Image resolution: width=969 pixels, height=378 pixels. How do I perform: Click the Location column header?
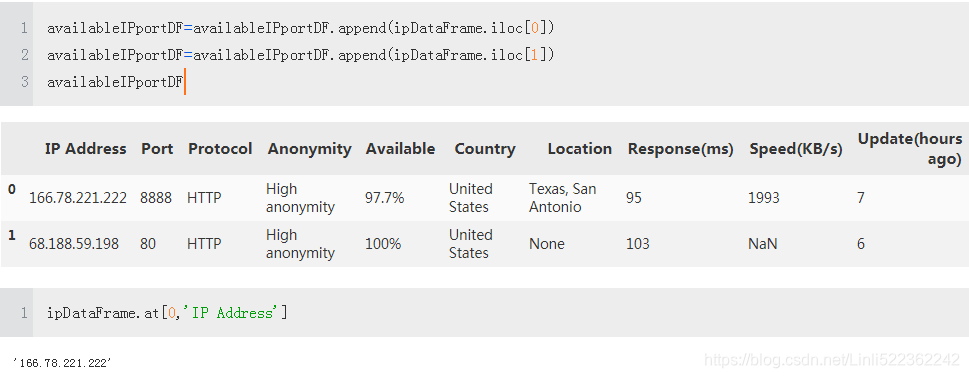point(580,149)
